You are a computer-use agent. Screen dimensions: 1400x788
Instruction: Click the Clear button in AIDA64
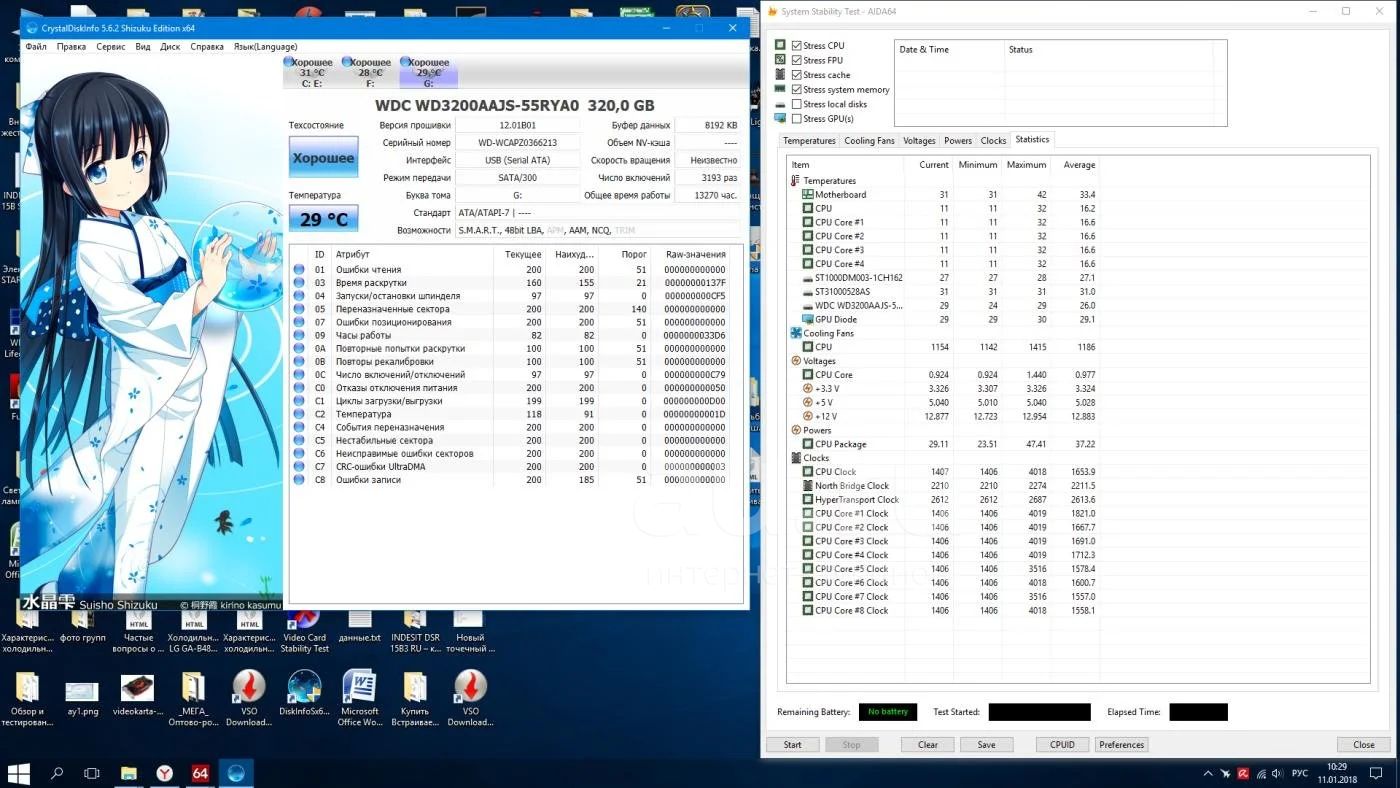tap(928, 744)
